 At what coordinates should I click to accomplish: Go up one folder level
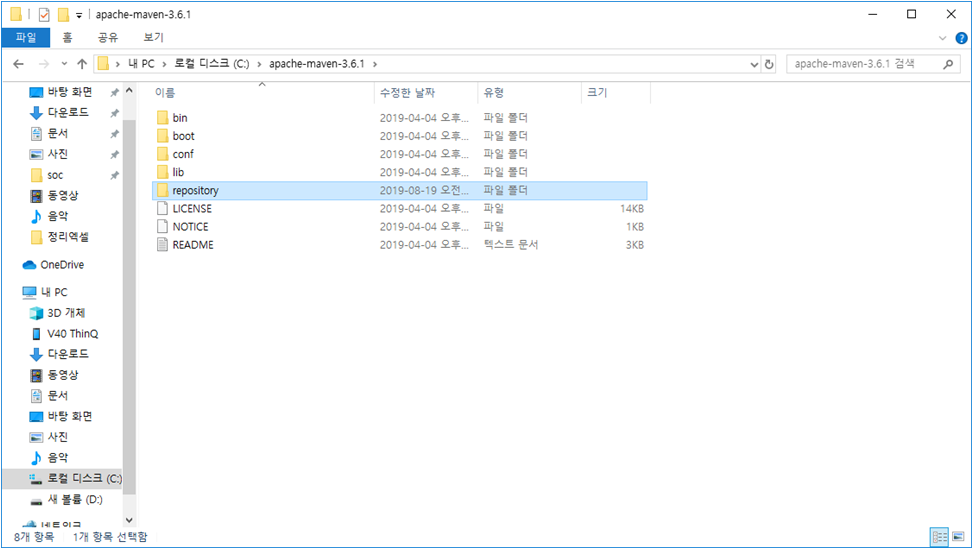click(82, 64)
